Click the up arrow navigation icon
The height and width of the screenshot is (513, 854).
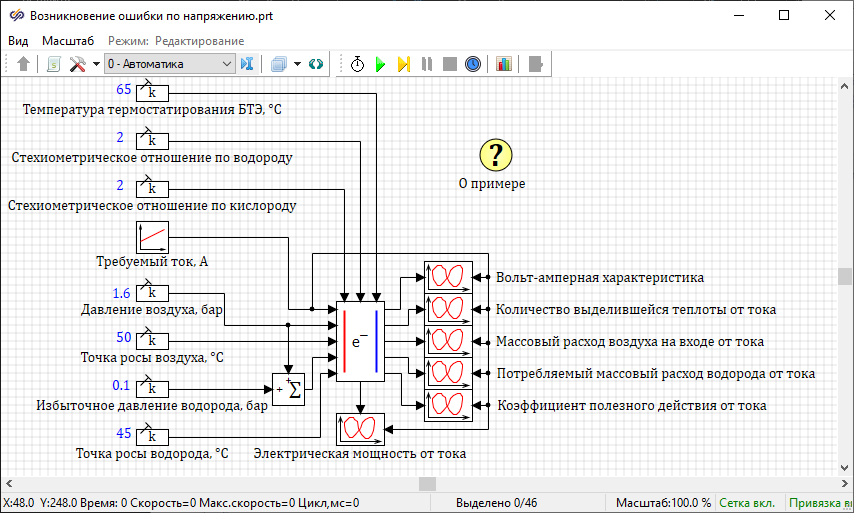pyautogui.click(x=24, y=64)
